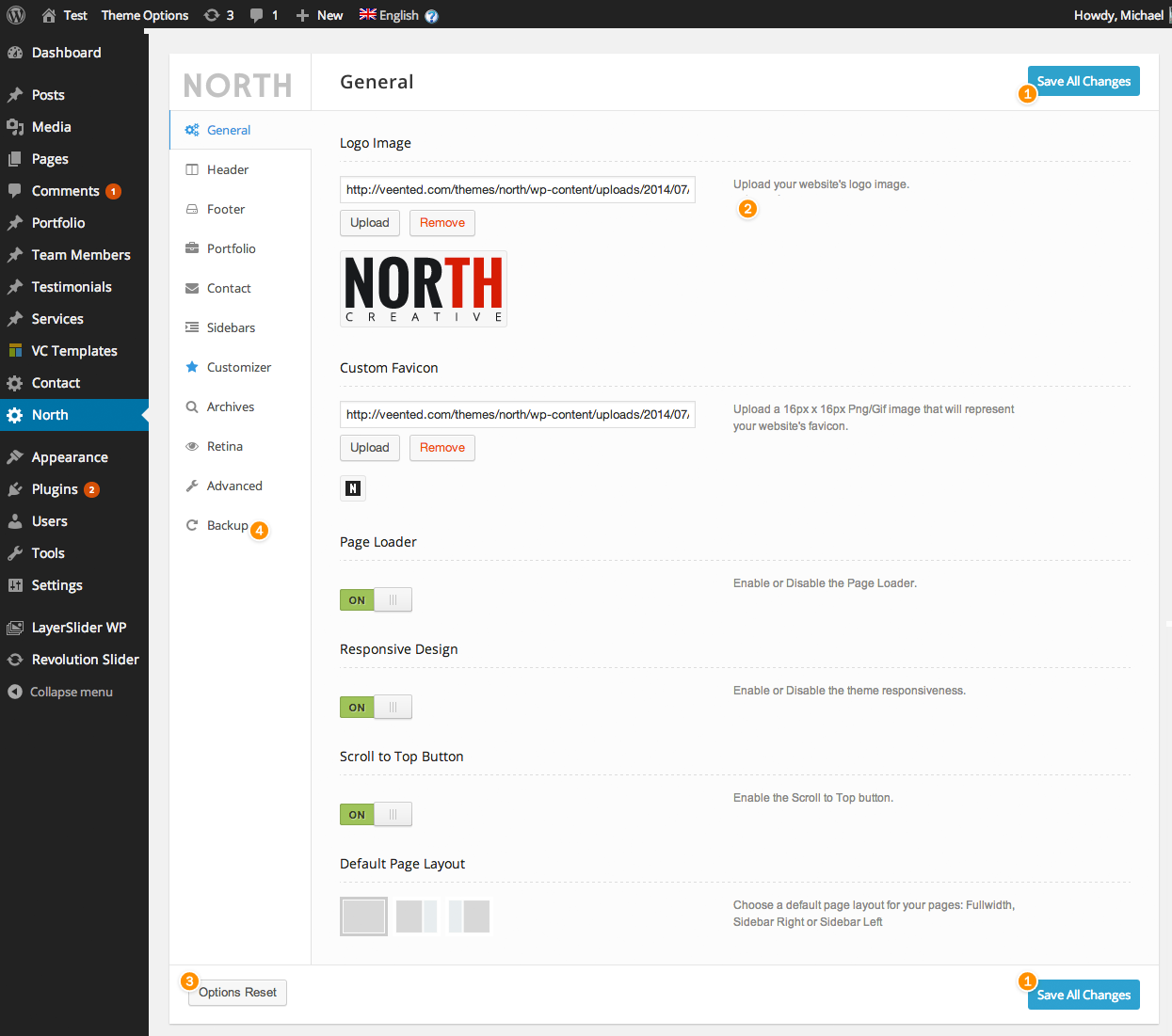Open the North theme menu item
Screen dimensions: 1172x1036
tap(74, 415)
